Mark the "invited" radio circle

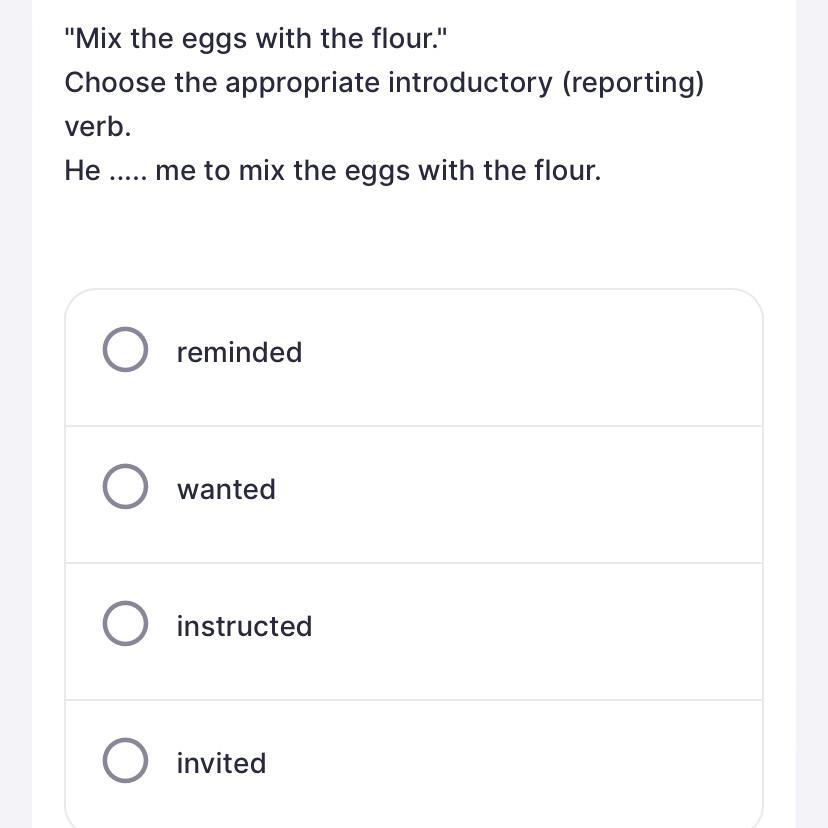coord(126,762)
